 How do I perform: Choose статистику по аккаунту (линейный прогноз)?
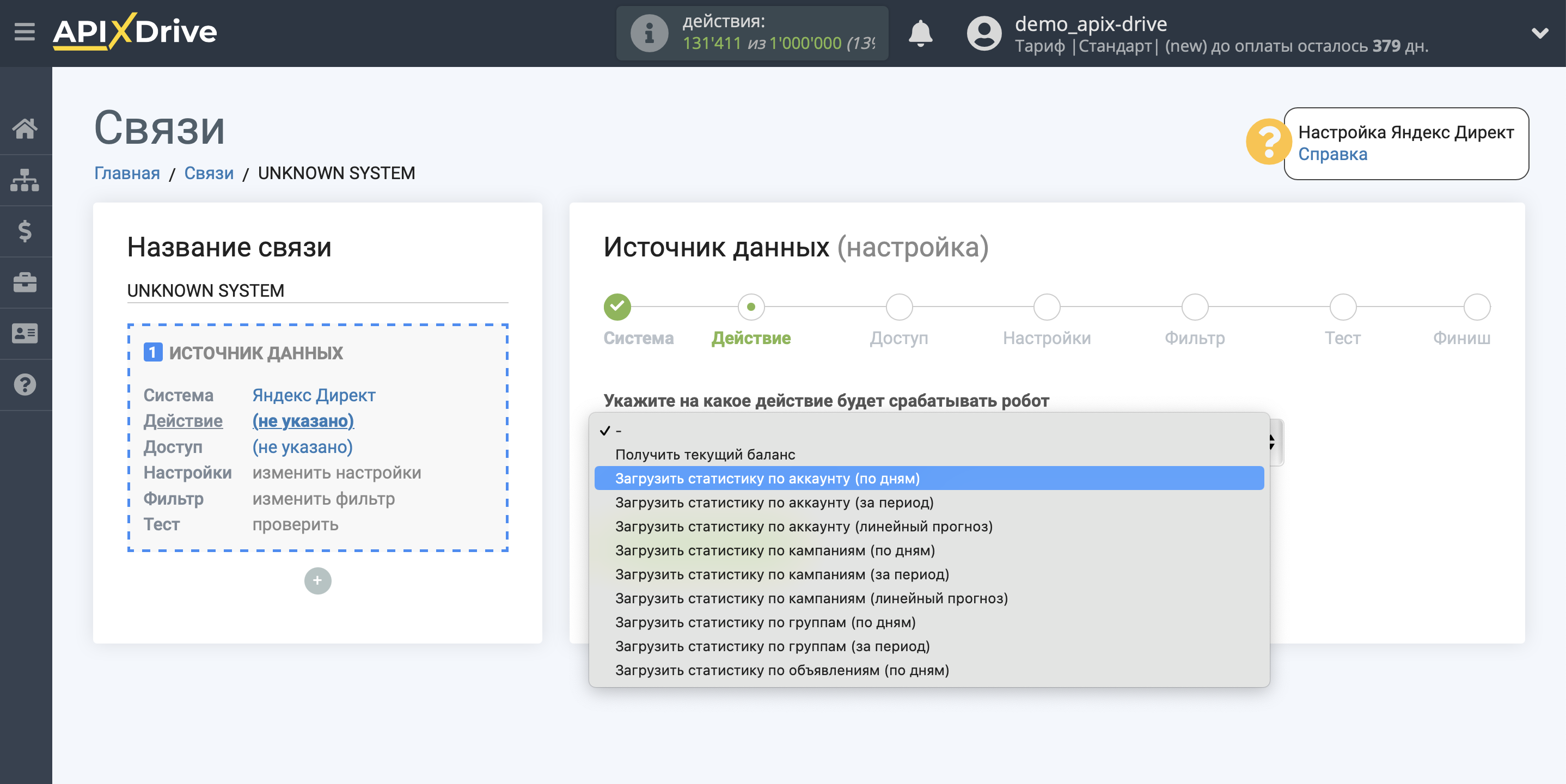pos(929,526)
